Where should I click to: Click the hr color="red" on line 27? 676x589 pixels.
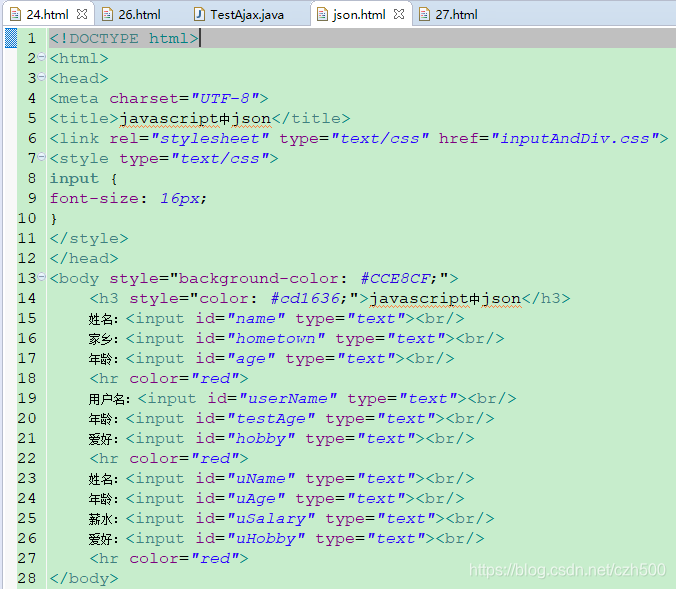click(x=169, y=558)
